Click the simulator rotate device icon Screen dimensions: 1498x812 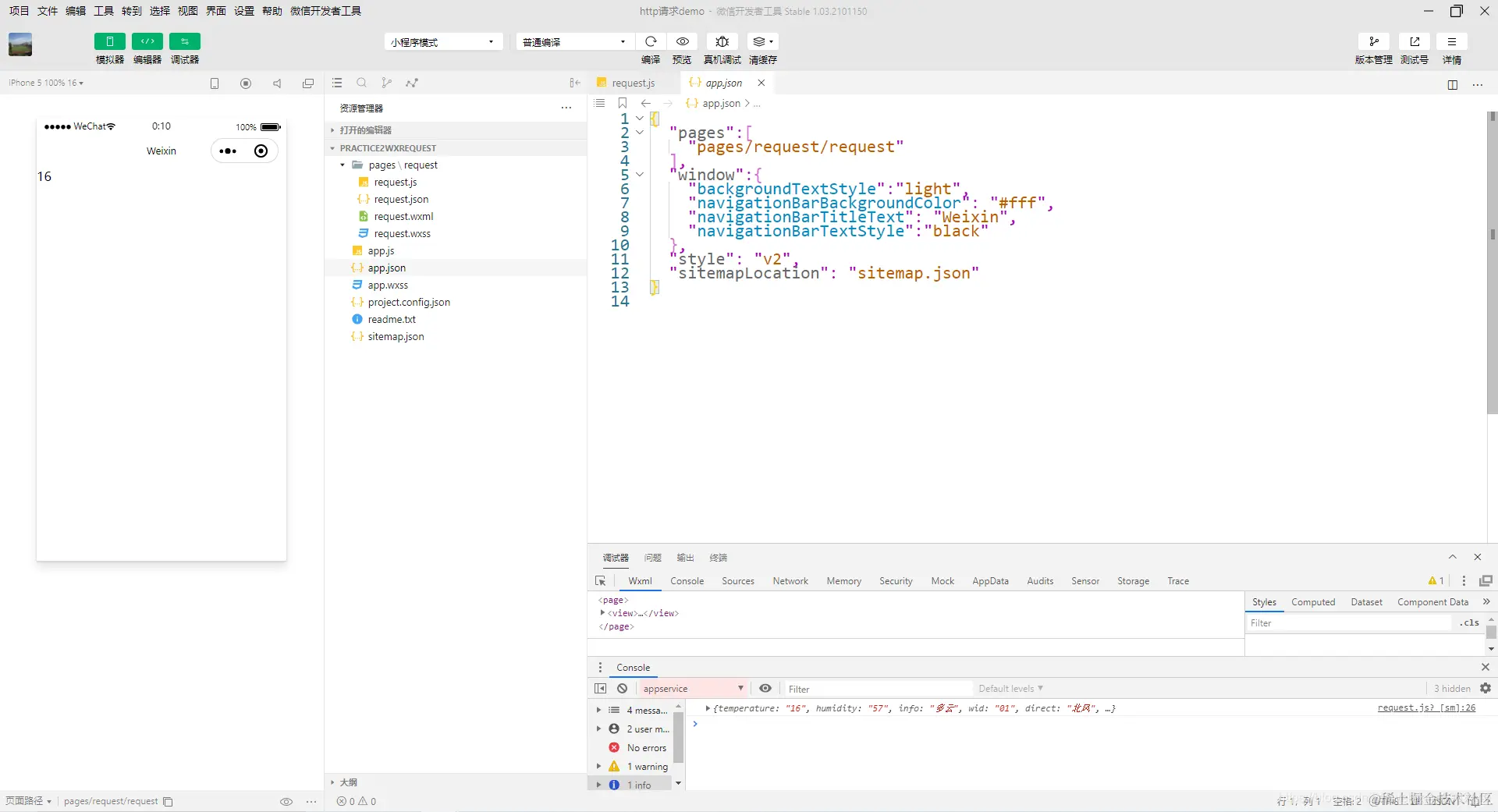[x=215, y=83]
